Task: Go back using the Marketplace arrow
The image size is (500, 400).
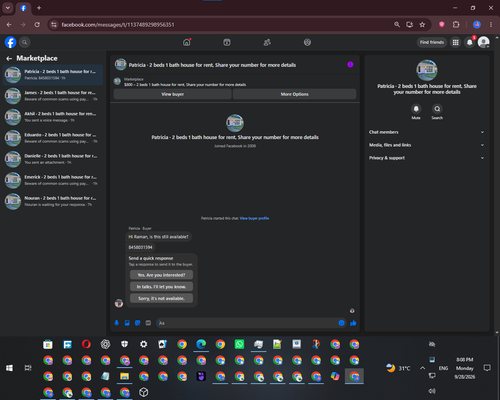Action: 9,58
